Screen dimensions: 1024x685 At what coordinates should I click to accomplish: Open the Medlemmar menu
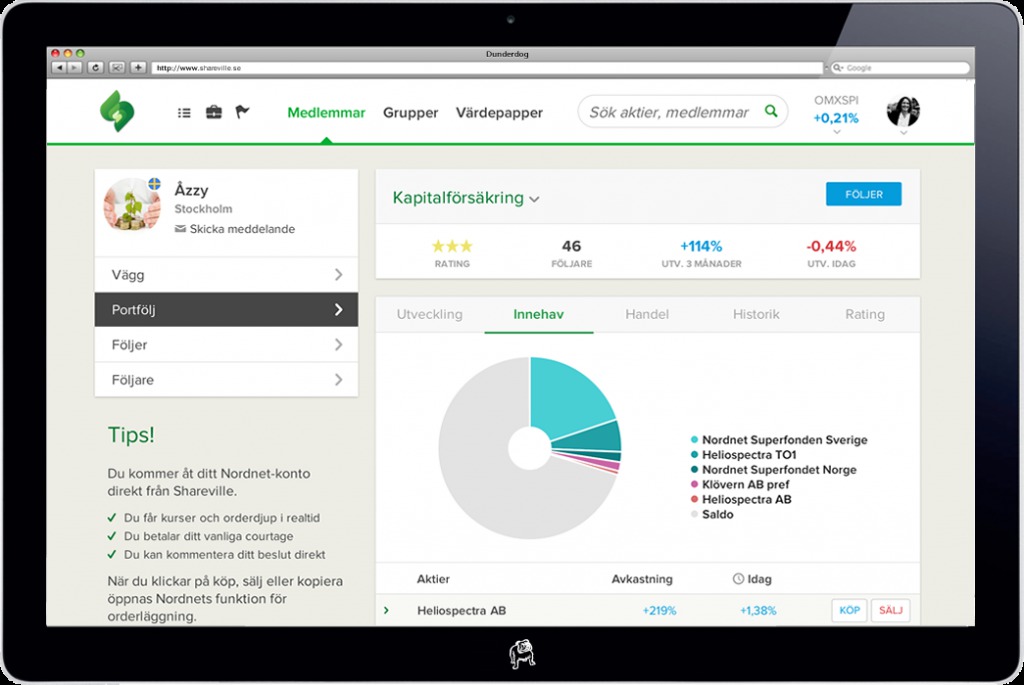pos(326,112)
